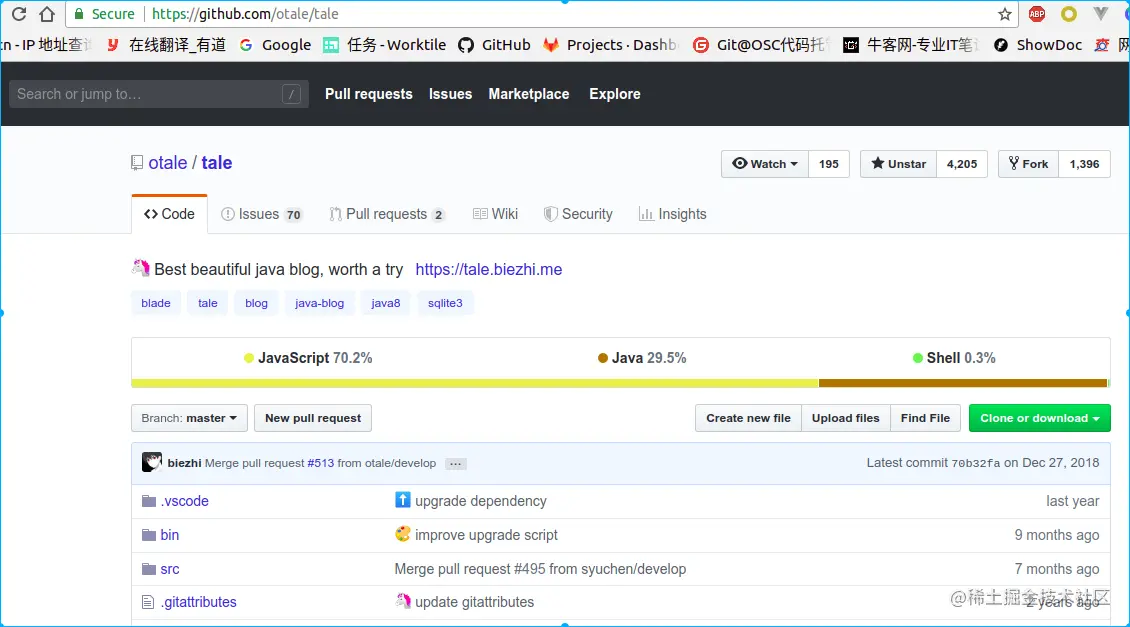This screenshot has height=627, width=1130.
Task: Click New pull request button
Action: pos(313,418)
